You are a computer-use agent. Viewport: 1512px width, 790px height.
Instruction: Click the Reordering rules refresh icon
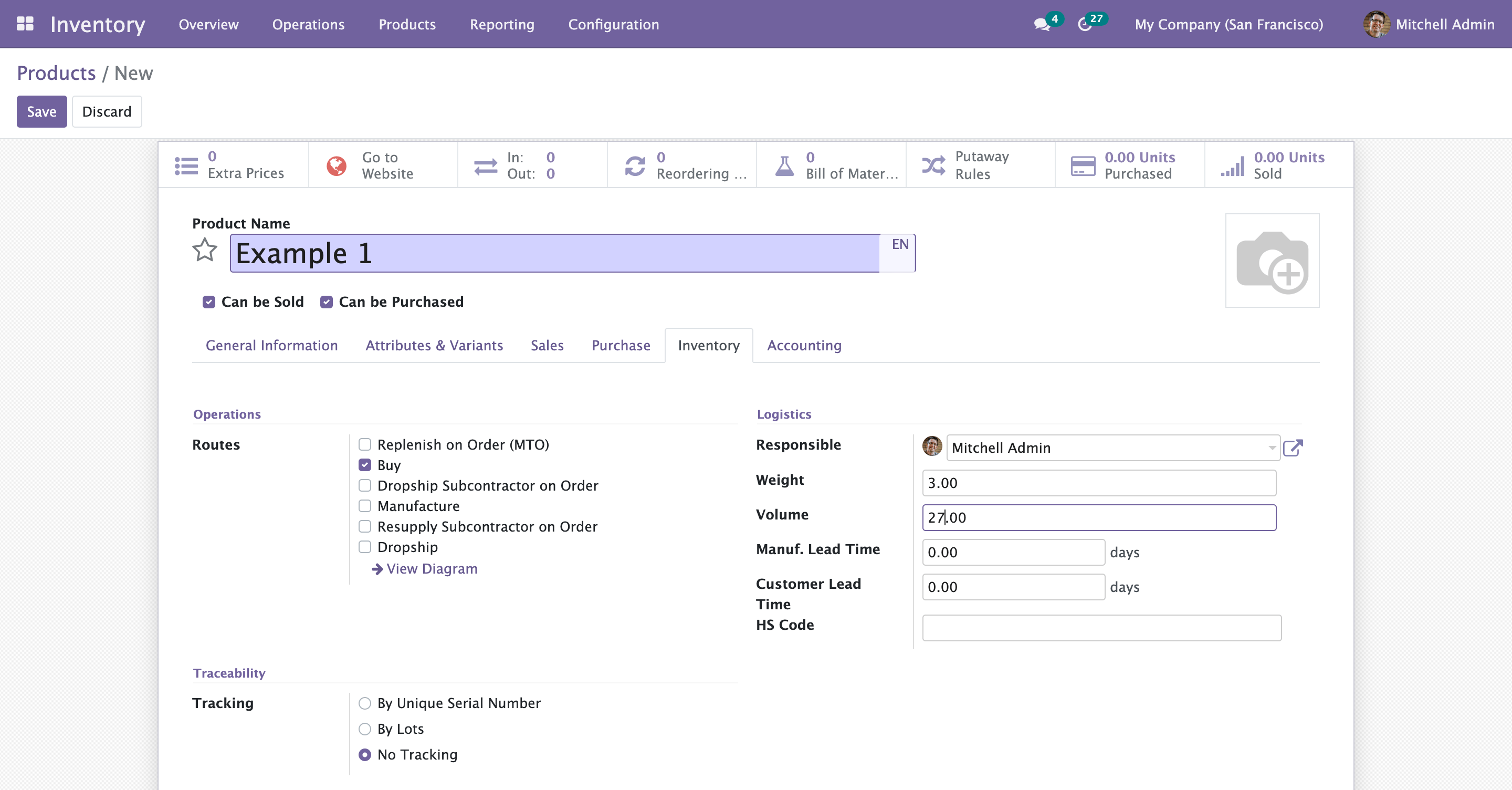tap(635, 165)
